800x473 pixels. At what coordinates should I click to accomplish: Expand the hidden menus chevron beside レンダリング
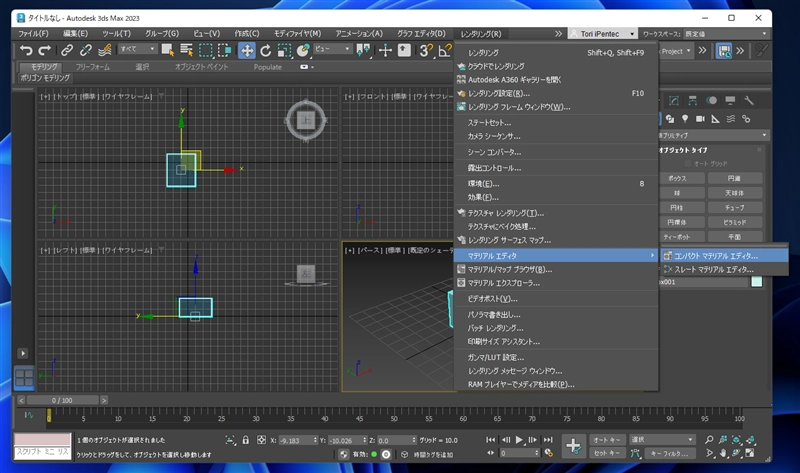click(x=559, y=34)
